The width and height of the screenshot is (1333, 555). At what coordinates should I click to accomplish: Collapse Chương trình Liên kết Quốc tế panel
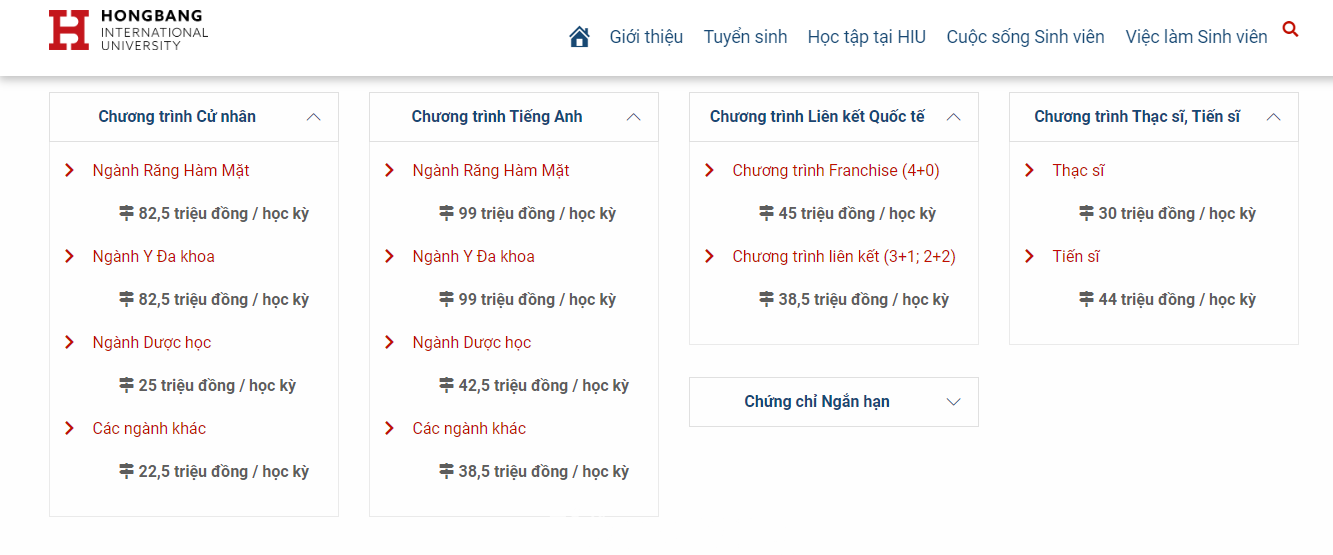click(x=954, y=117)
